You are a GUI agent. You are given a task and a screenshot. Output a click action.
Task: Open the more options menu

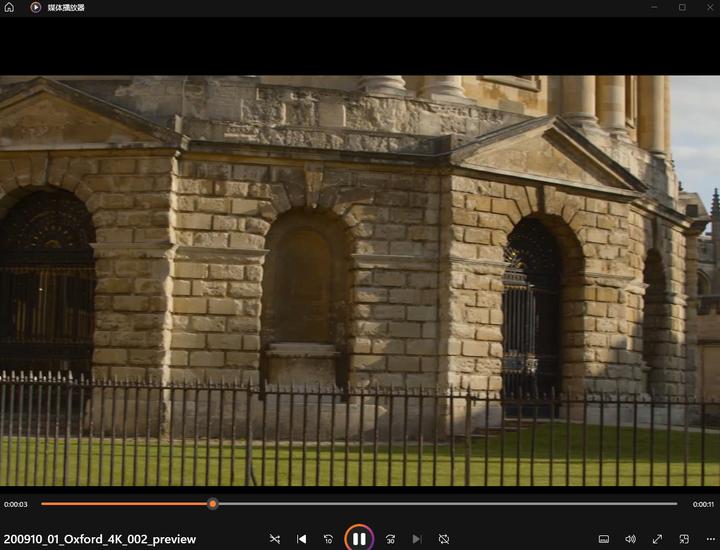pos(710,539)
